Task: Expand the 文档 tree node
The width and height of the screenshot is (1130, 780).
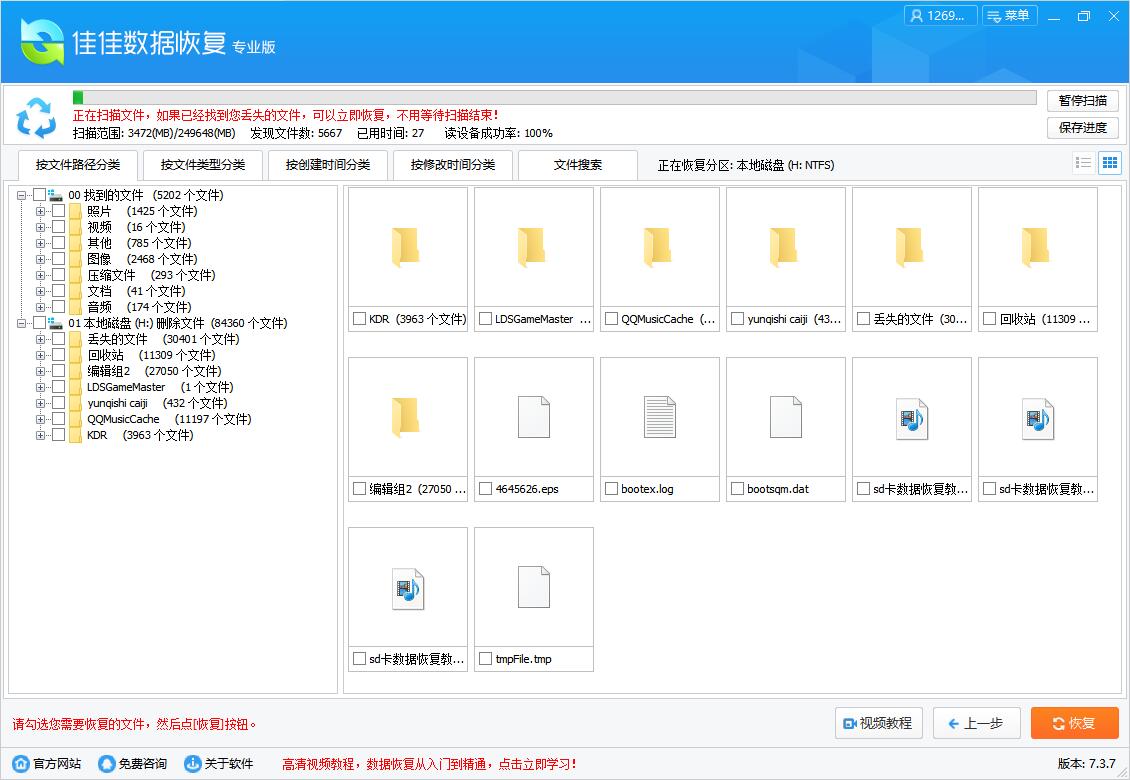Action: (40, 291)
